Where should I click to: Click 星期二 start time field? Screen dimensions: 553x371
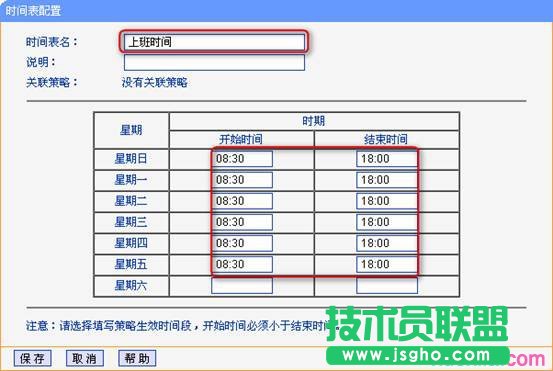click(242, 201)
